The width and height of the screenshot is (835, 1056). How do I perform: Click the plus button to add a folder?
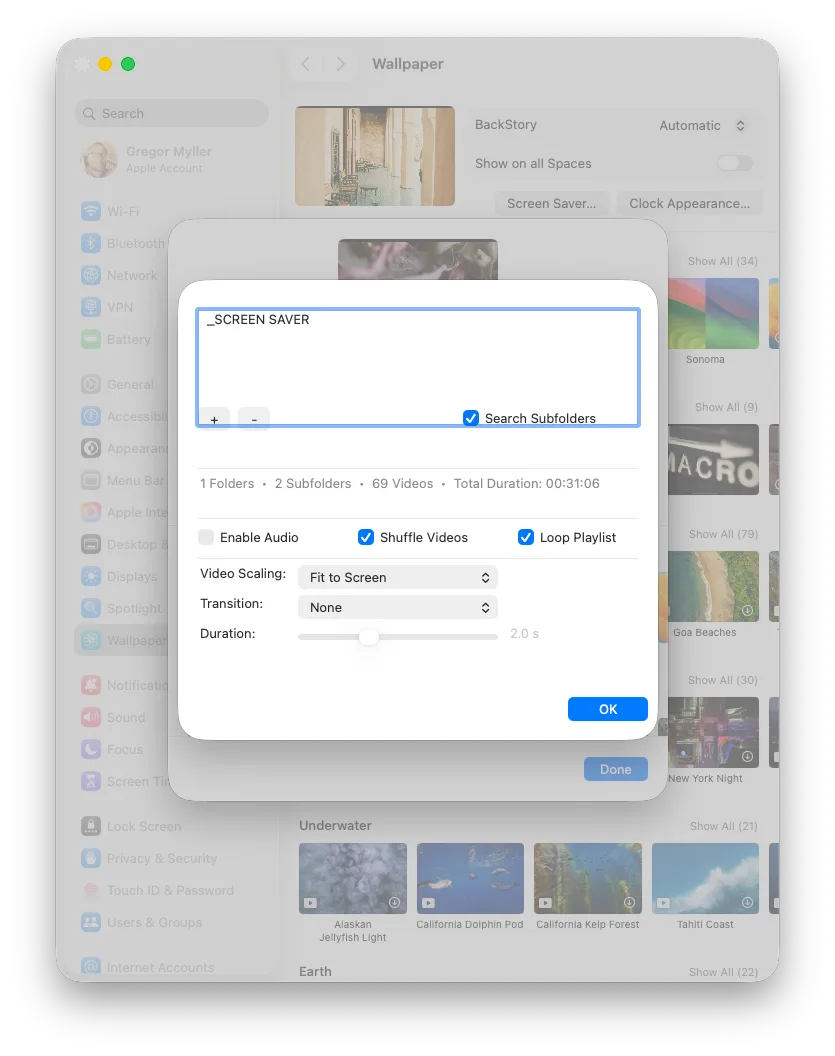click(214, 419)
